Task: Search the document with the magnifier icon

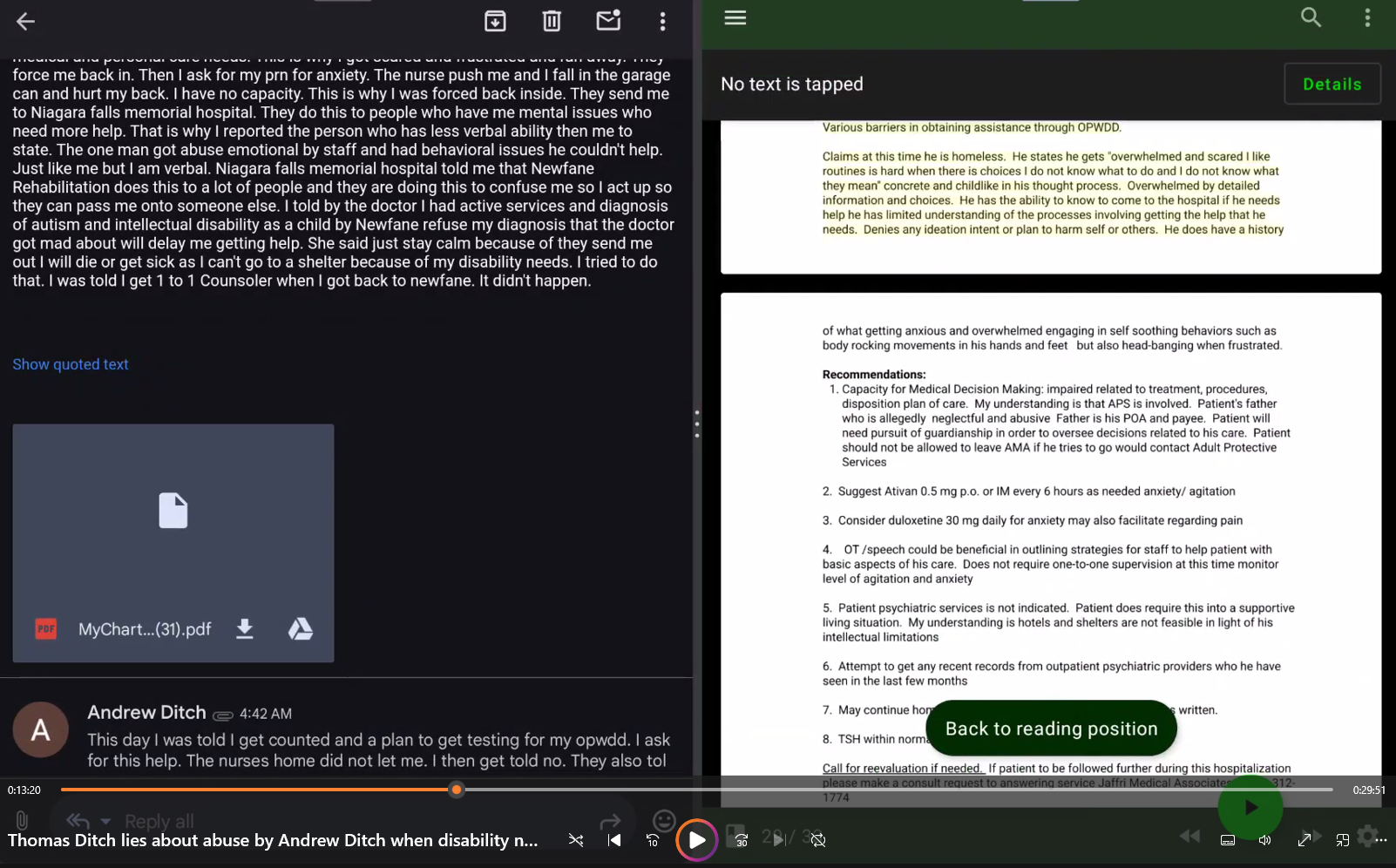Action: pos(1311,17)
